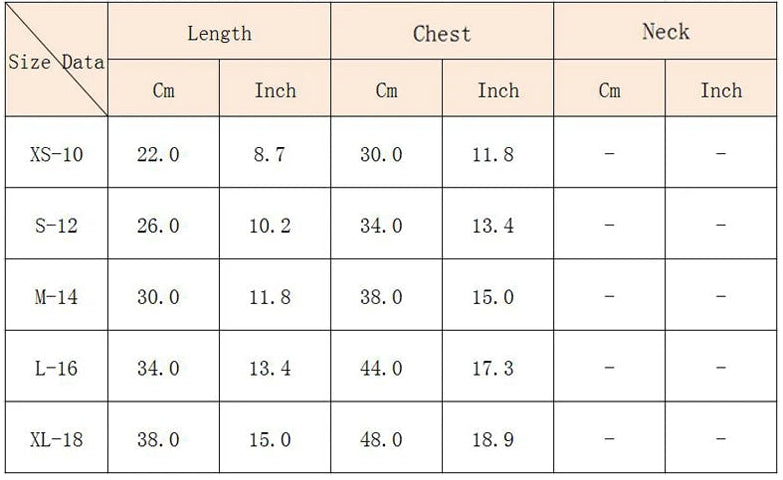Click the 22.0 length cell for XS-10
The image size is (783, 480).
pos(158,154)
